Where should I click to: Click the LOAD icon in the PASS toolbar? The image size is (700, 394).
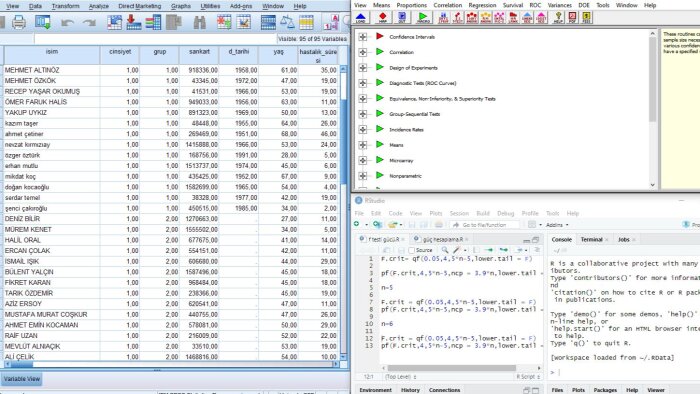pyautogui.click(x=361, y=17)
